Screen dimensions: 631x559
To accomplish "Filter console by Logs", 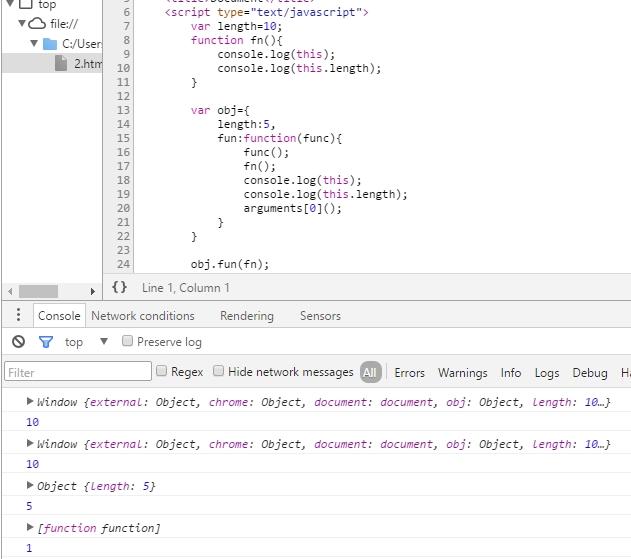I will coord(547,373).
